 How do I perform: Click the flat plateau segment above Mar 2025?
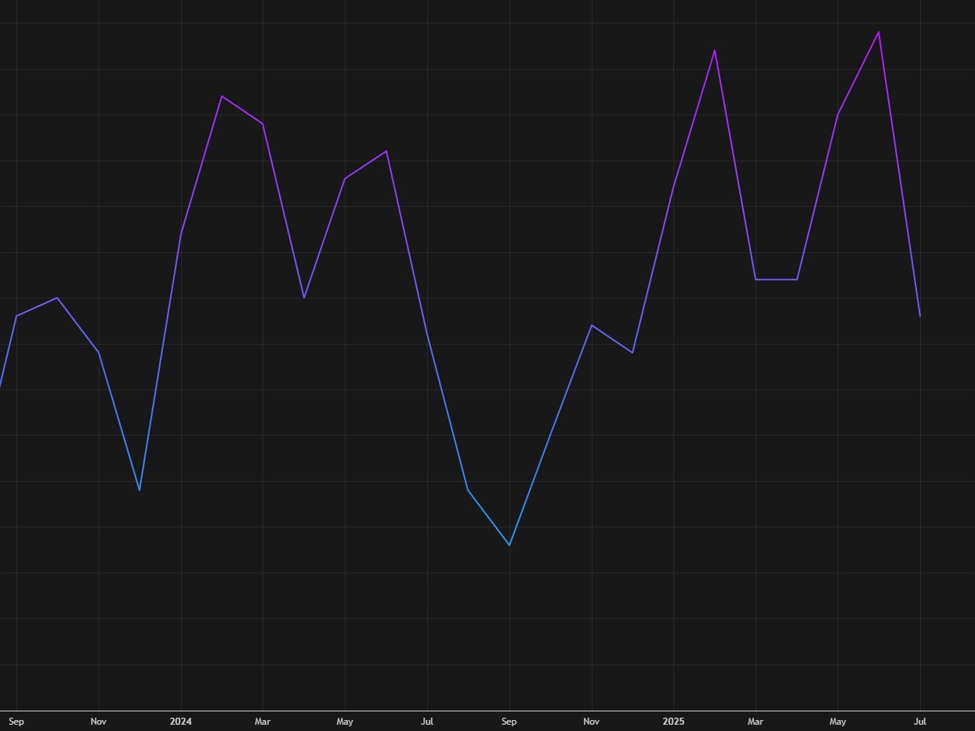pos(775,279)
